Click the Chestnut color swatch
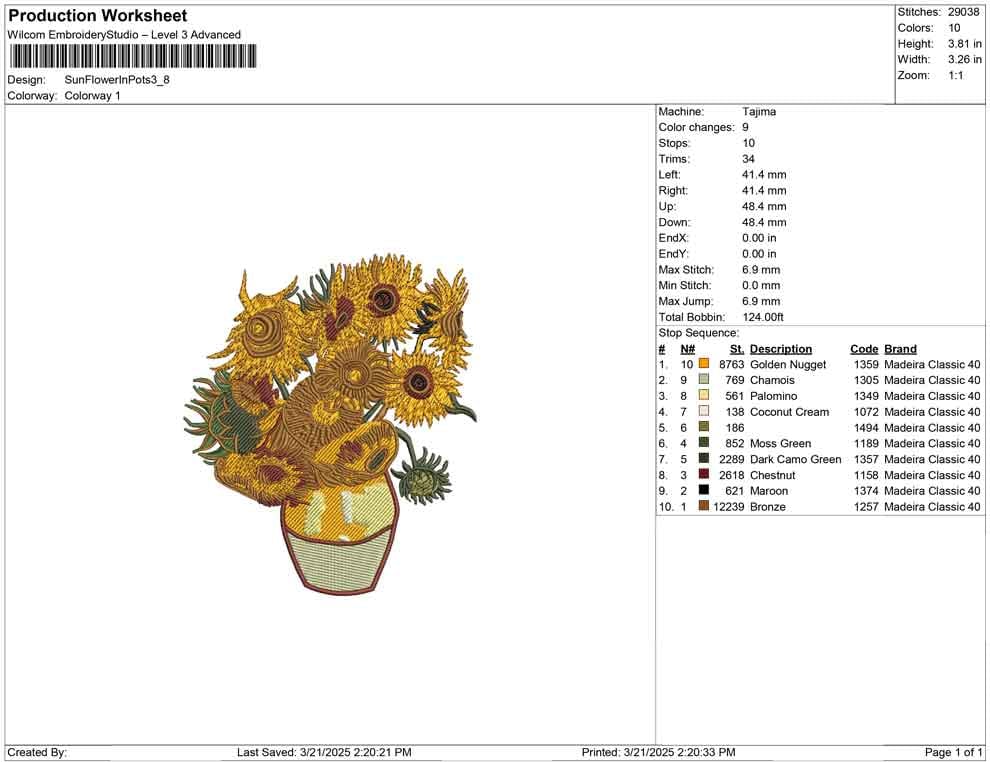Screen dimensions: 990x762 click(x=703, y=474)
